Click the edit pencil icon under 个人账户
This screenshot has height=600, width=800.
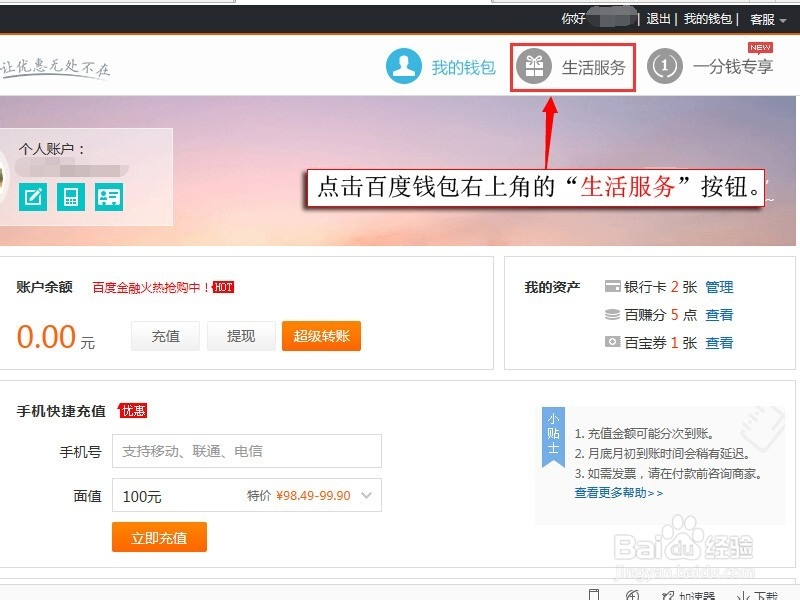[33, 196]
